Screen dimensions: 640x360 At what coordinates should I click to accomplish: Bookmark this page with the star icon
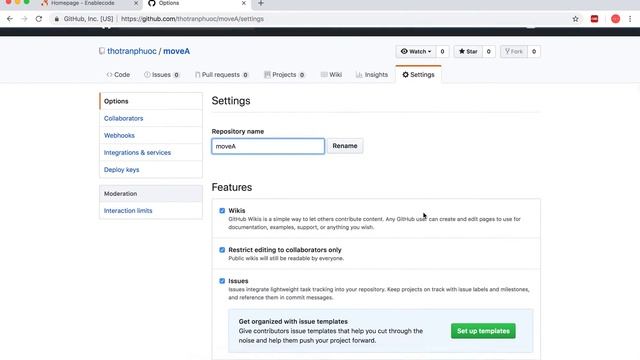pos(576,19)
